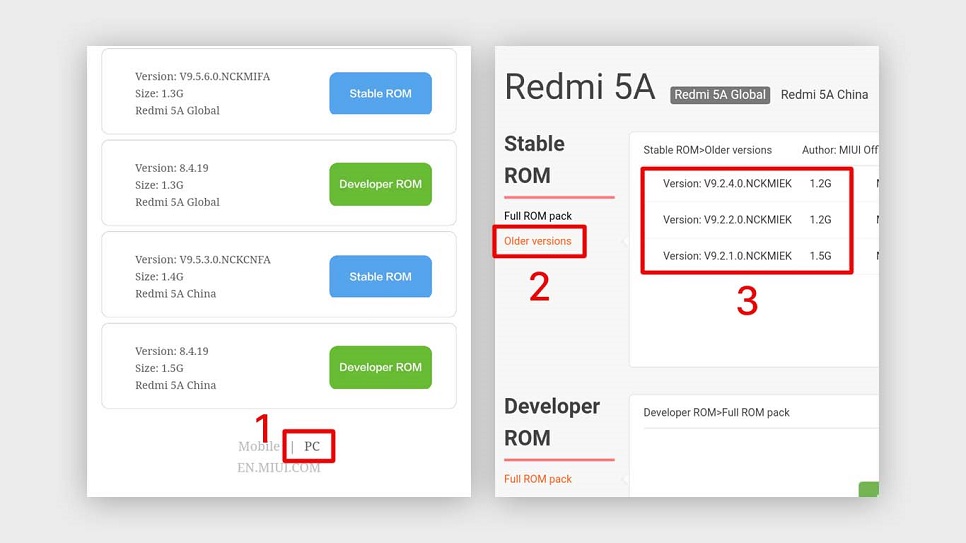Viewport: 966px width, 543px height.
Task: Click the Developer ROM section heading
Action: [552, 422]
